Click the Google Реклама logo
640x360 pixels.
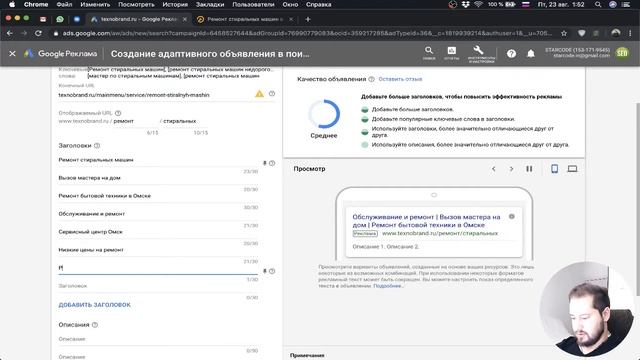(60, 53)
